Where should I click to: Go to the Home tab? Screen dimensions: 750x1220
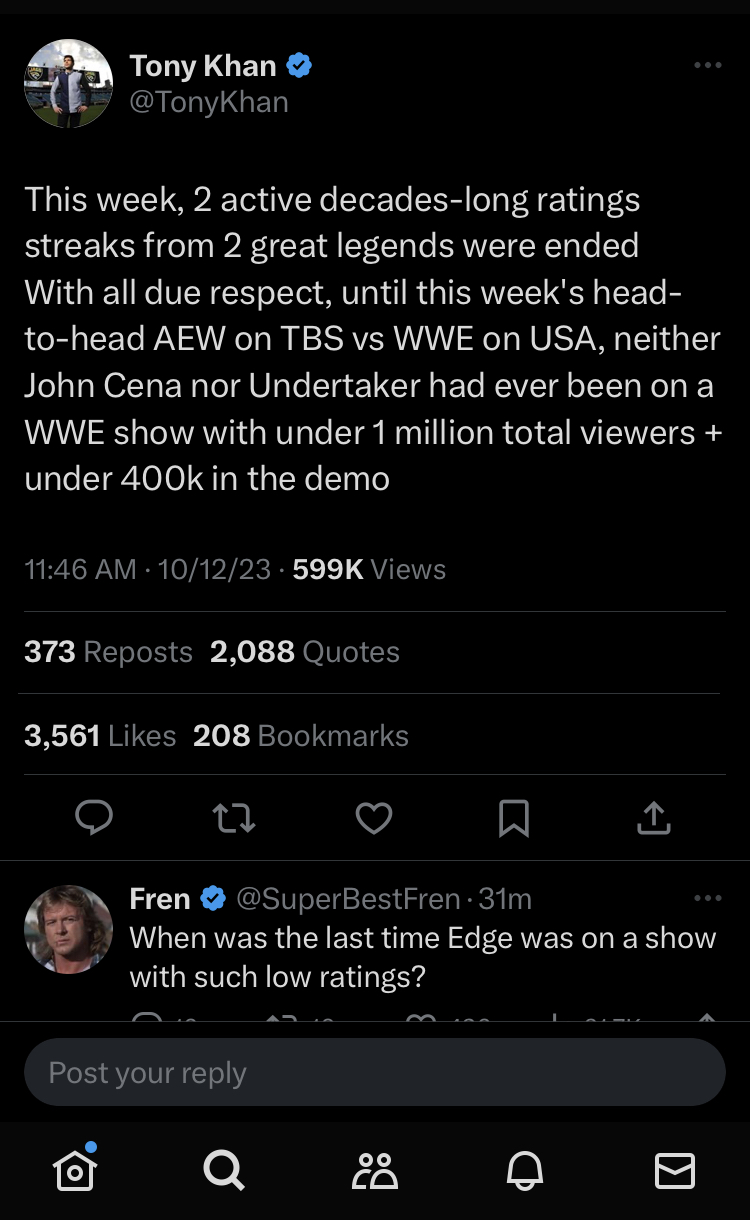point(75,1169)
